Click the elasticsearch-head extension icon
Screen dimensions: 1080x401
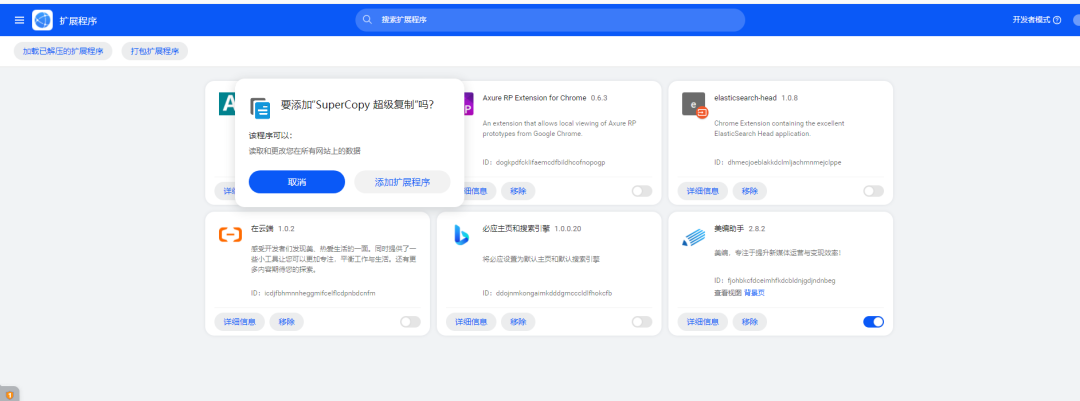[x=694, y=104]
